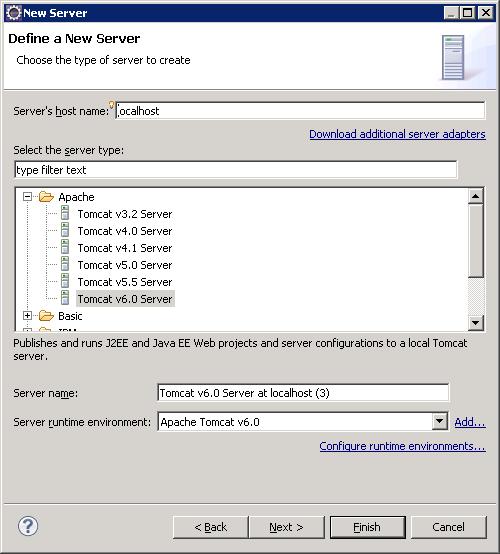Click the Next > button

tap(286, 527)
